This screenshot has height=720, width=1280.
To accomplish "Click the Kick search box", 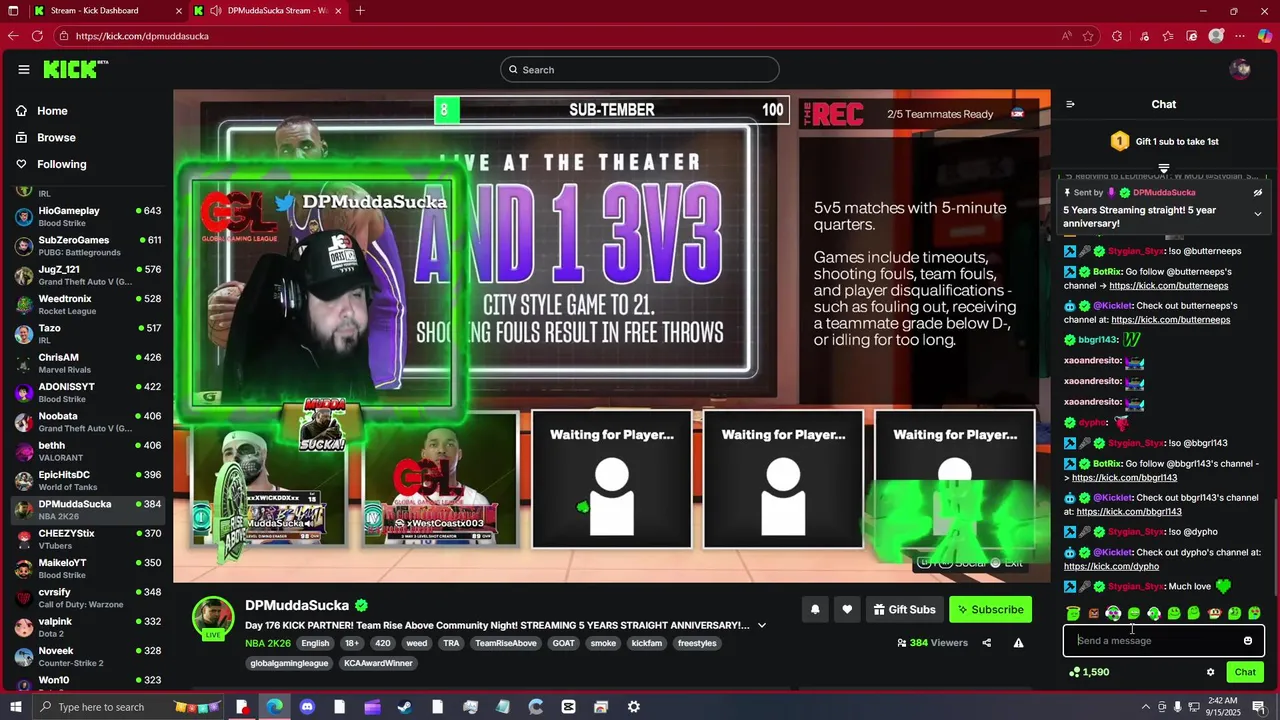I will 640,69.
